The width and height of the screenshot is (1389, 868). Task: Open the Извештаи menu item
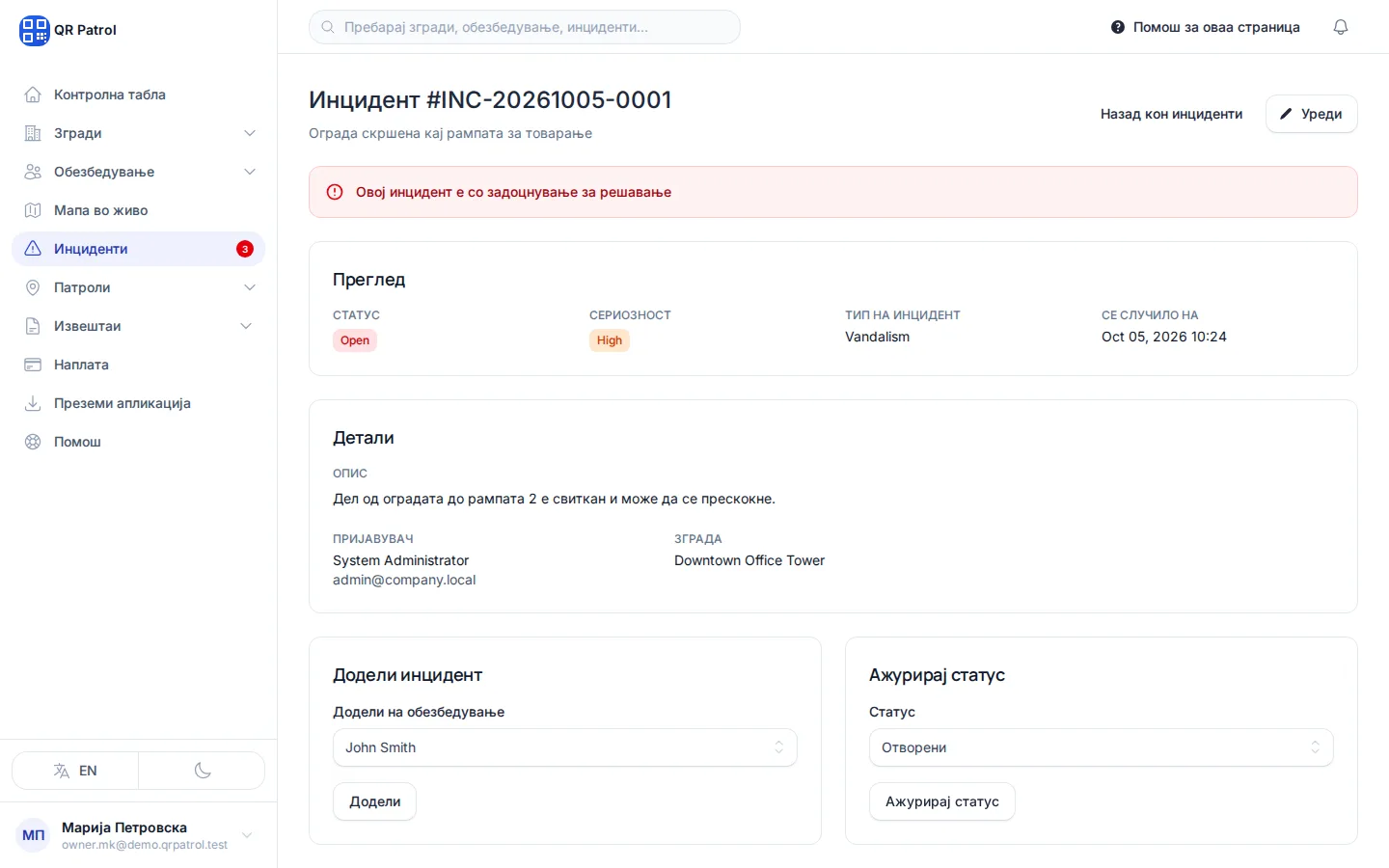pyautogui.click(x=138, y=326)
